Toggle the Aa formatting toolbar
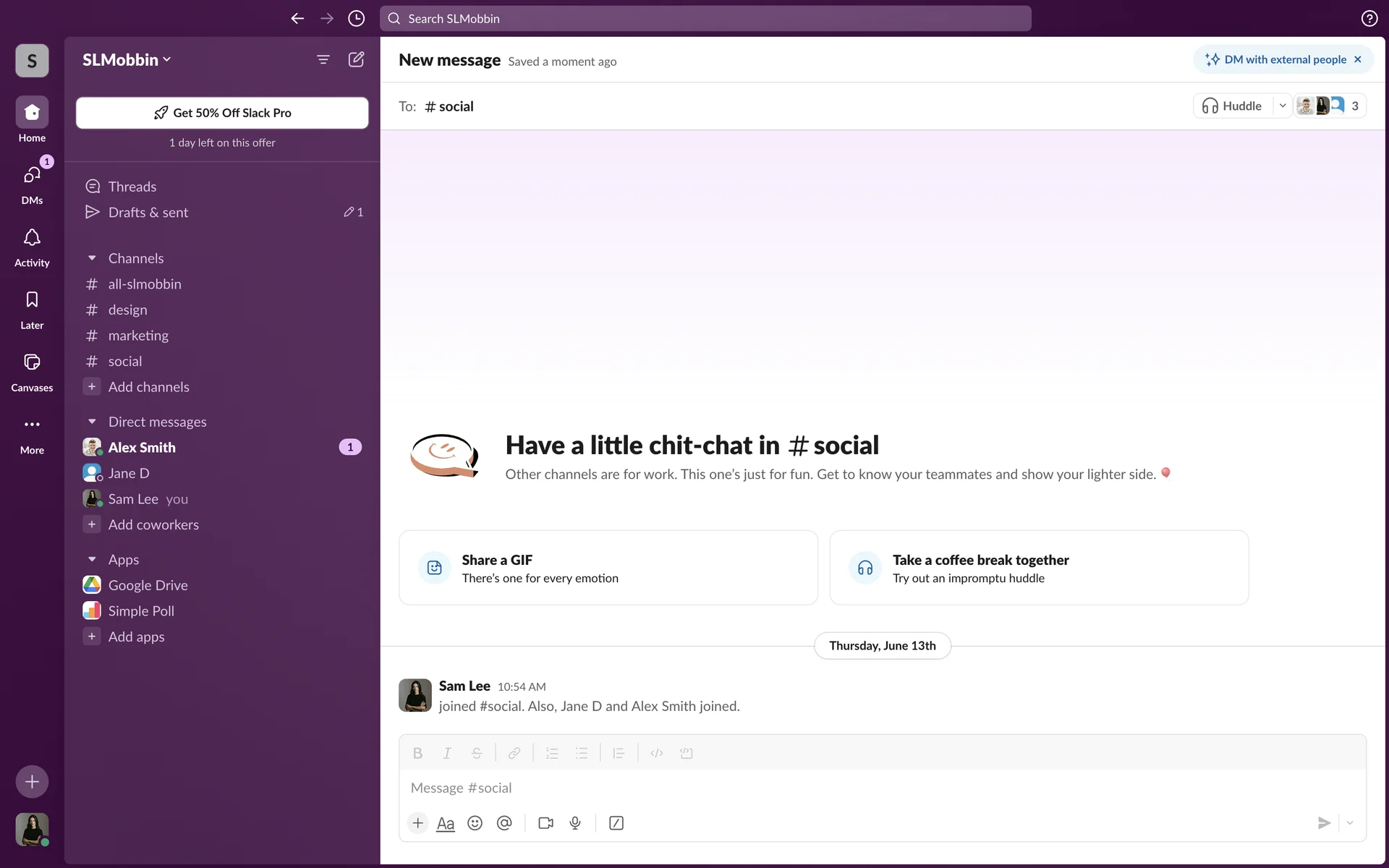This screenshot has width=1389, height=868. (446, 823)
